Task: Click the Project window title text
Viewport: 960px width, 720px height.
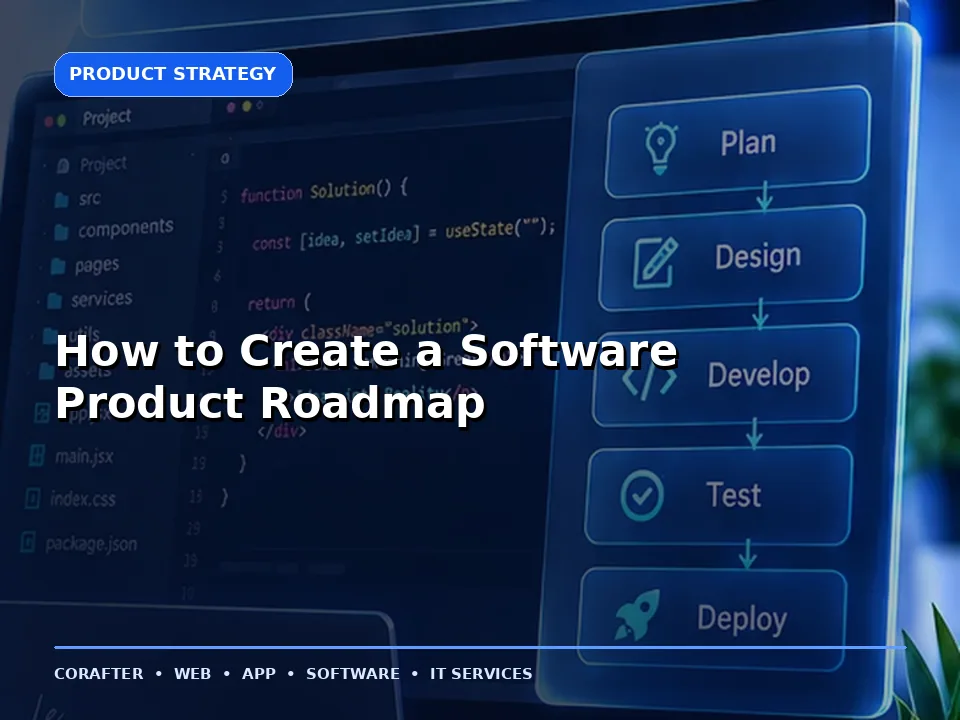Action: coord(107,117)
